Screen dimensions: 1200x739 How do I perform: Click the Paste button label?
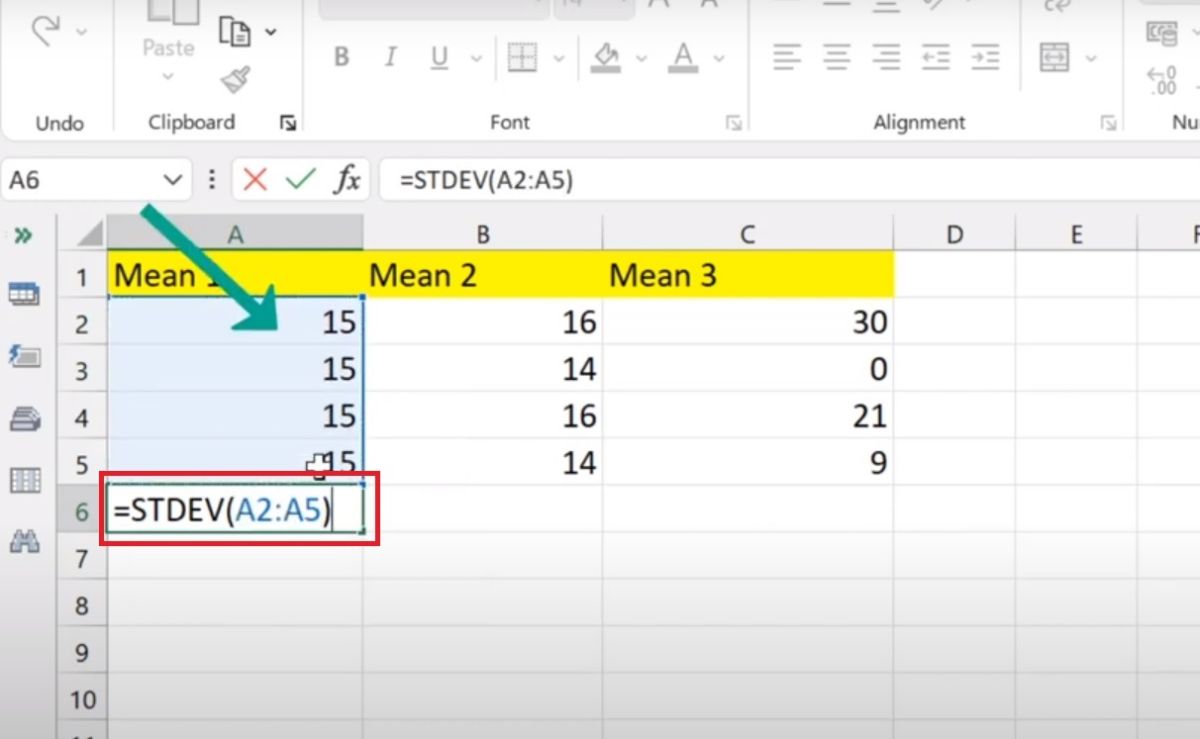[x=168, y=48]
